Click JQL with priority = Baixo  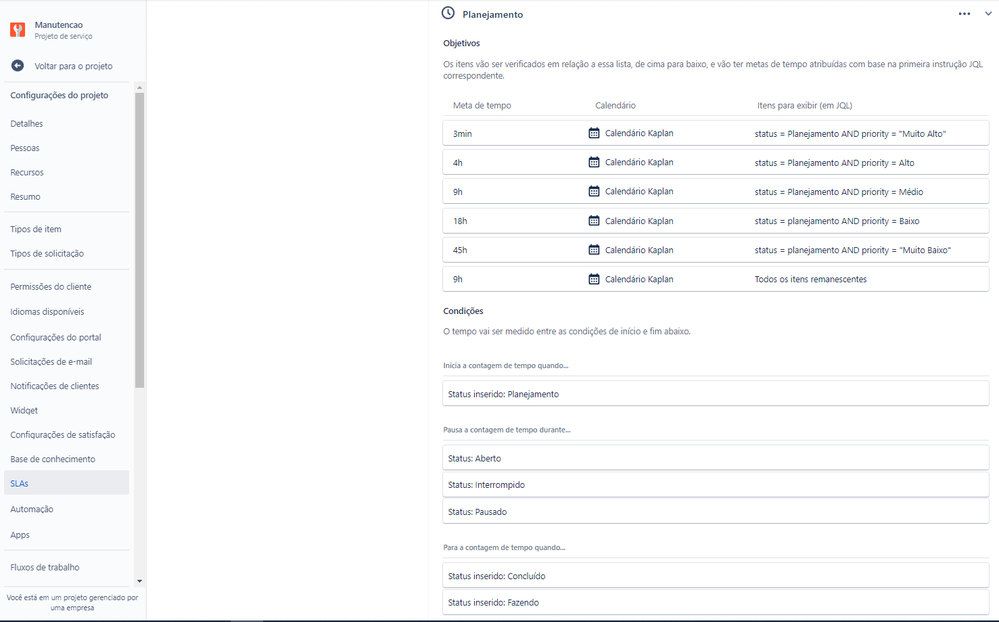[x=837, y=221]
